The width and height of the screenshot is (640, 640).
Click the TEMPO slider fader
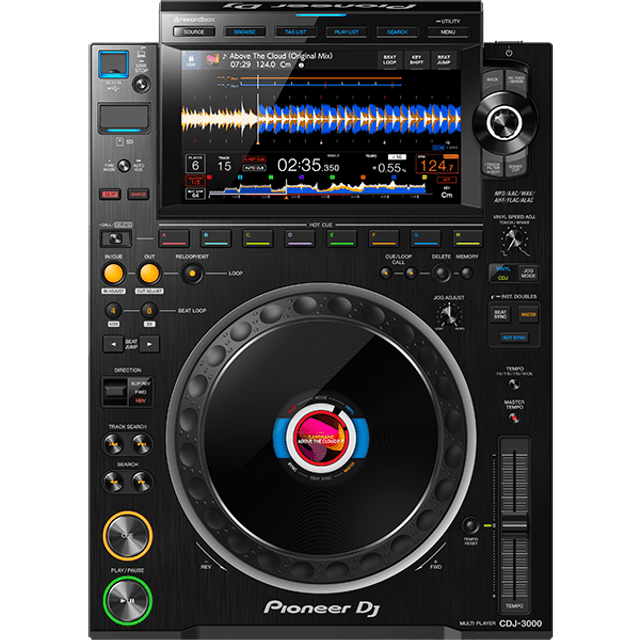point(514,526)
